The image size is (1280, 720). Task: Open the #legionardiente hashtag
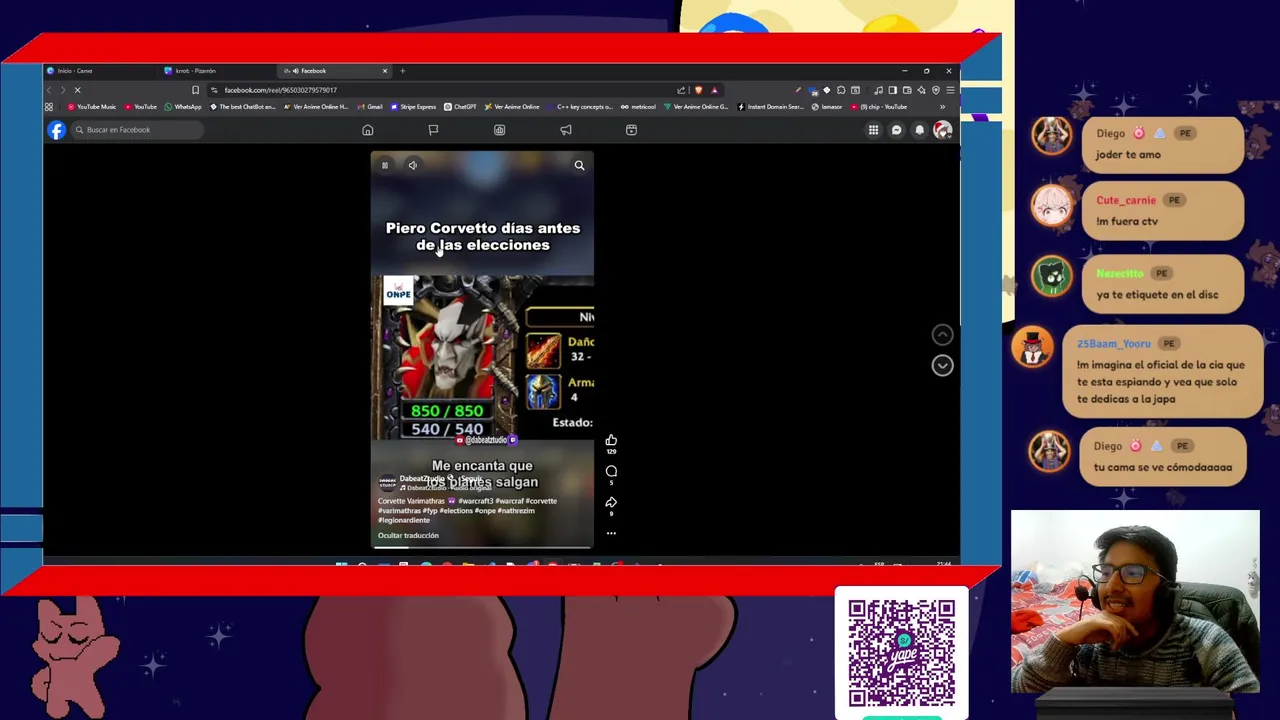point(404,520)
